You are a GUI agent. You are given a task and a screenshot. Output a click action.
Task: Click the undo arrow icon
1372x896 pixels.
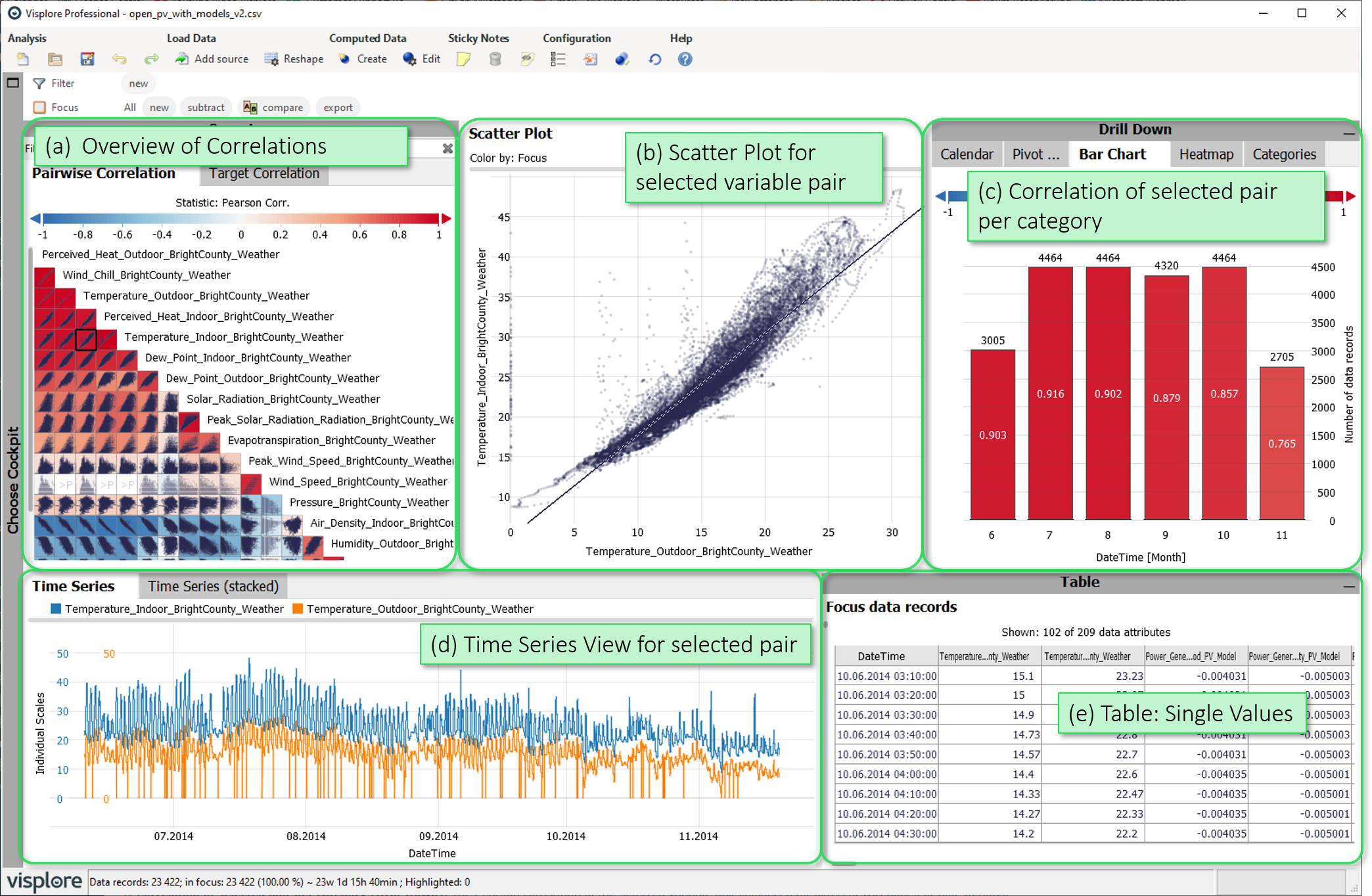119,59
